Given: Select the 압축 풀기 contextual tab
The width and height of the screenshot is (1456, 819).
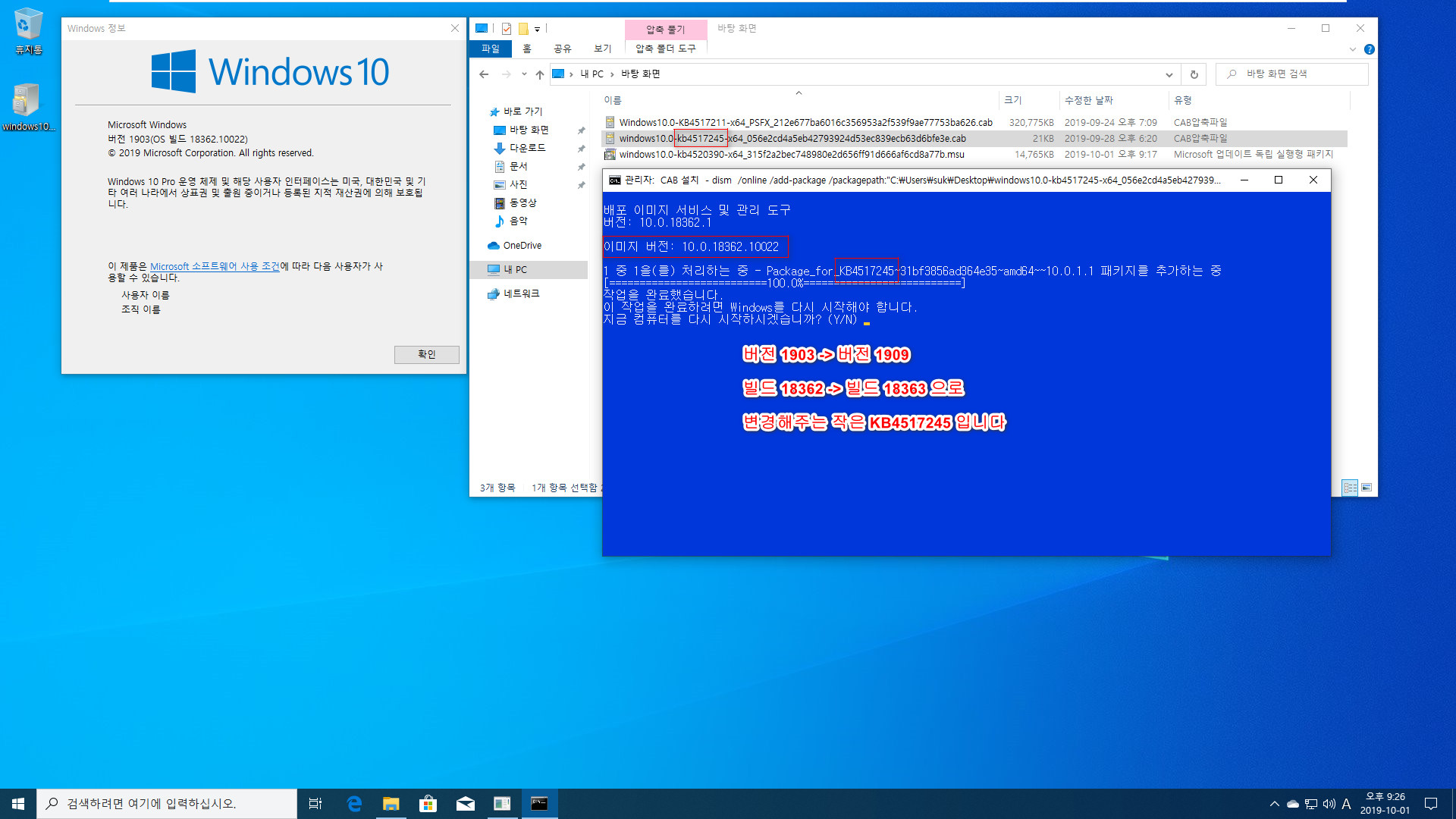Looking at the screenshot, I should click(666, 30).
